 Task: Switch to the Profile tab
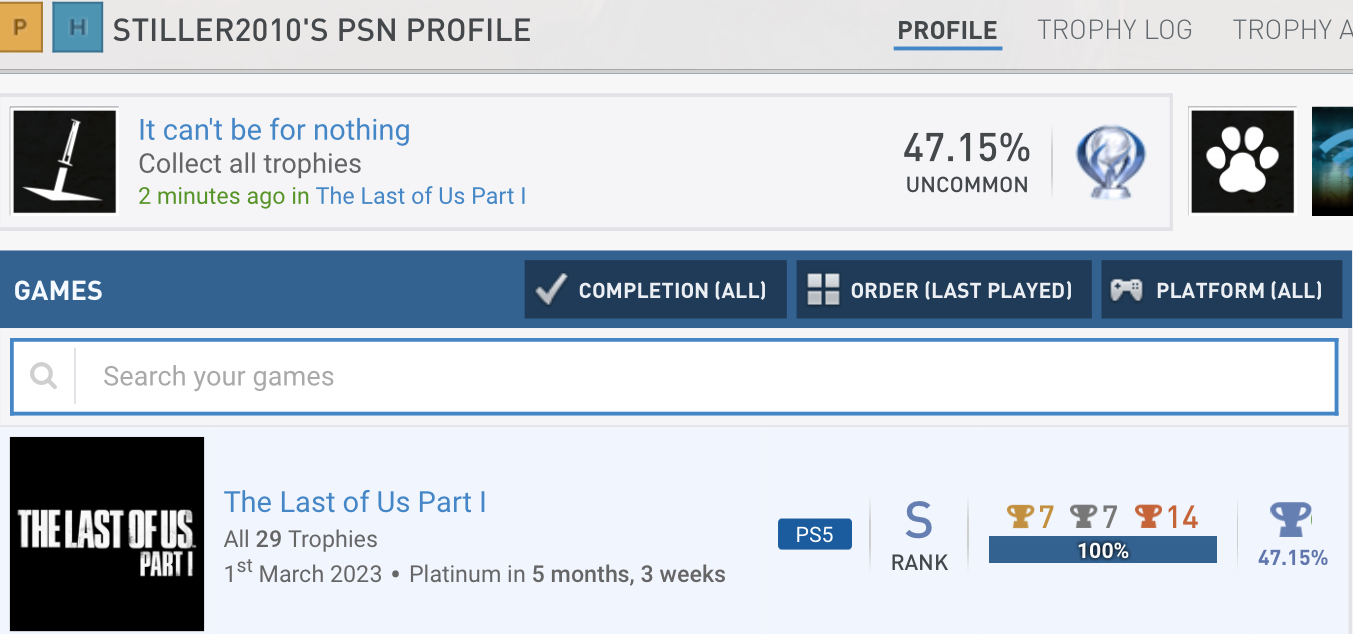[947, 30]
